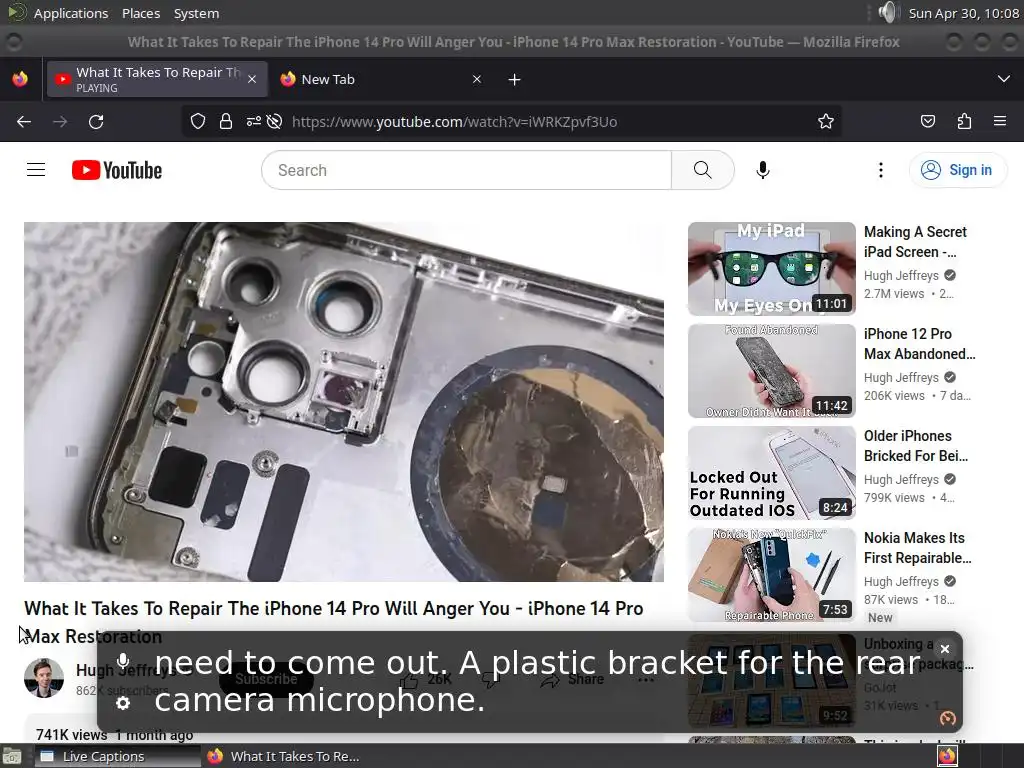The image size is (1024, 768).
Task: Open the YouTube guide hamburger menu
Action: tap(36, 170)
